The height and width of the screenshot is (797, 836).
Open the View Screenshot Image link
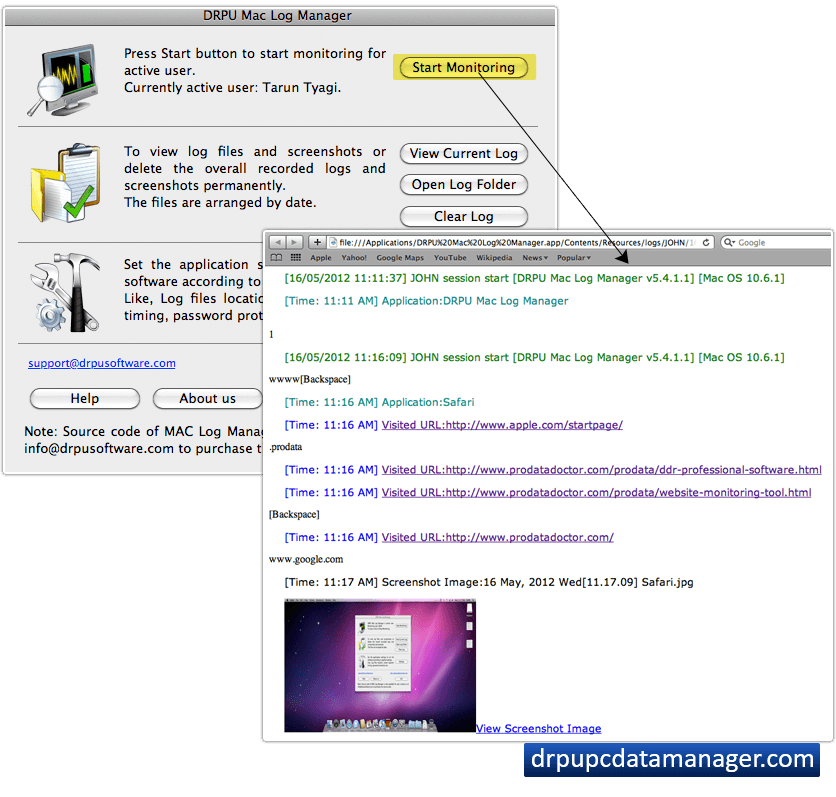click(x=538, y=729)
